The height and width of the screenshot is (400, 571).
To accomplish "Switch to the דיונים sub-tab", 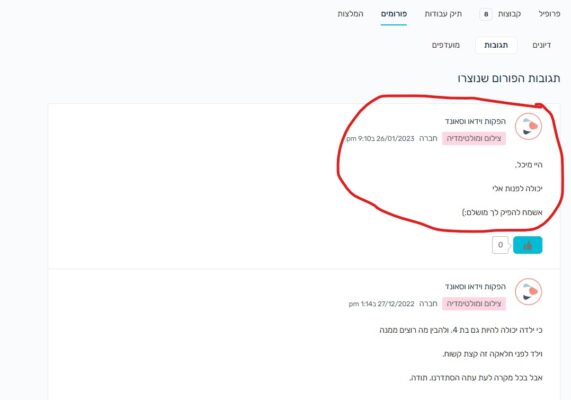I will tap(542, 45).
